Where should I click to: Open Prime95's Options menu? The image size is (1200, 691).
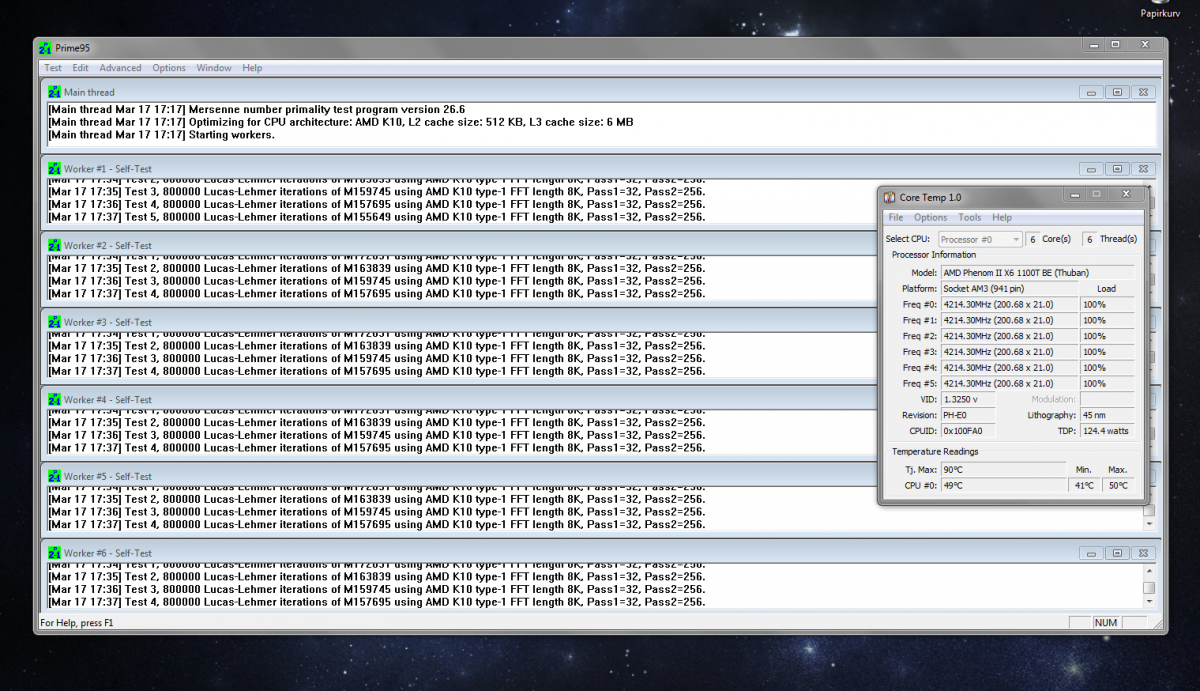pyautogui.click(x=169, y=68)
